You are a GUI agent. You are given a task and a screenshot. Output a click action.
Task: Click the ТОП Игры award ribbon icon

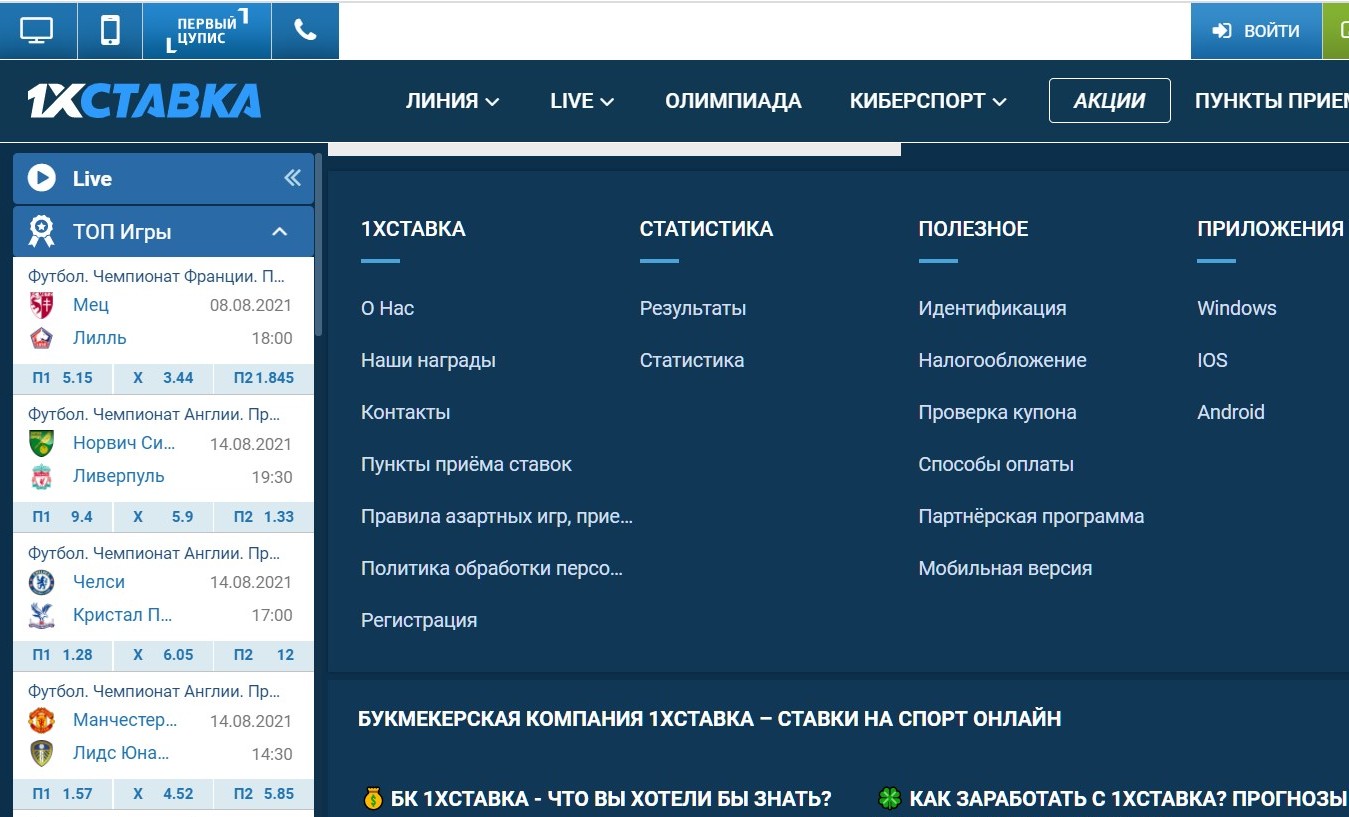point(41,231)
